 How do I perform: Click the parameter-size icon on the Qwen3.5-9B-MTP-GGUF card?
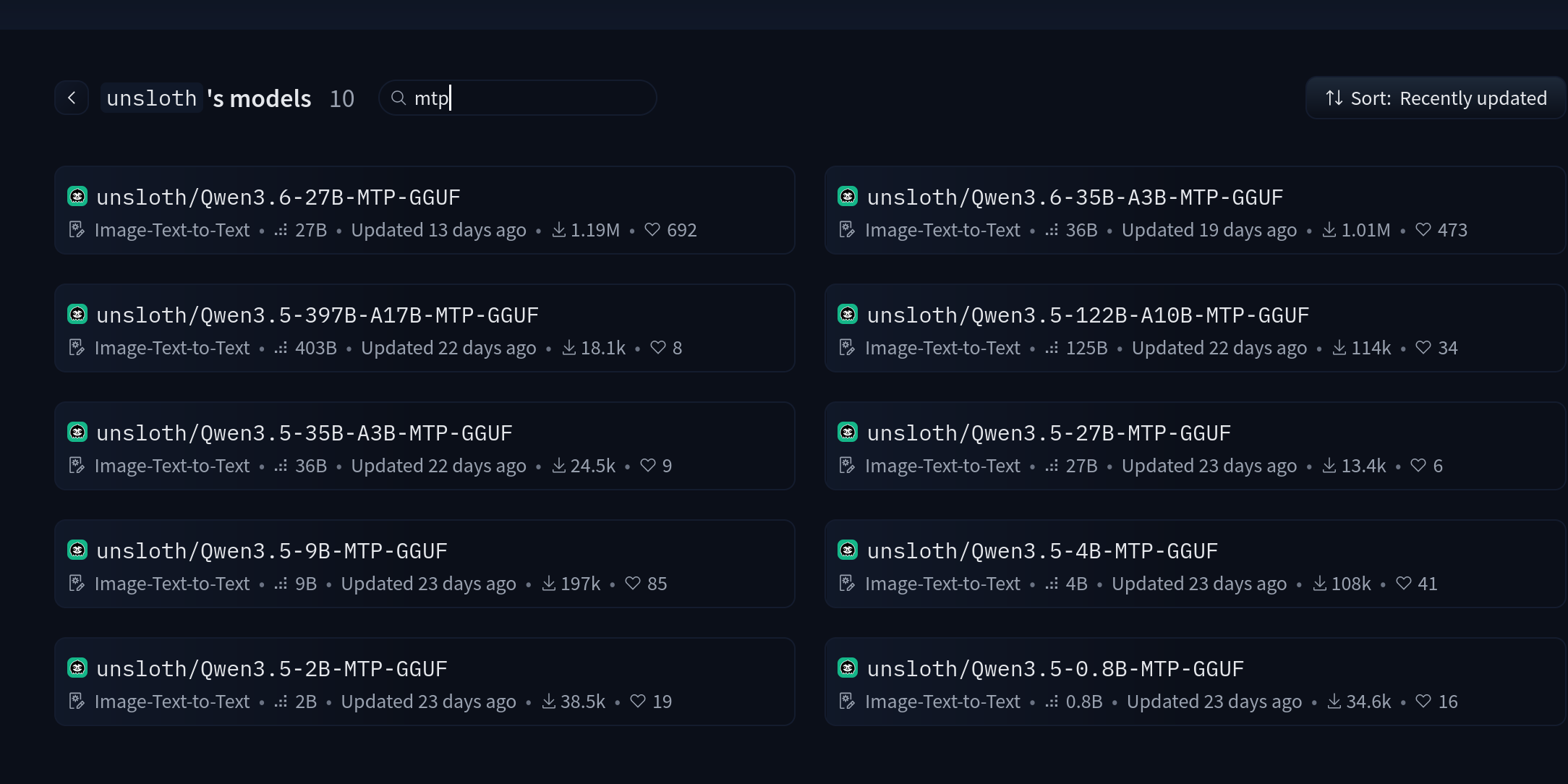(x=281, y=583)
